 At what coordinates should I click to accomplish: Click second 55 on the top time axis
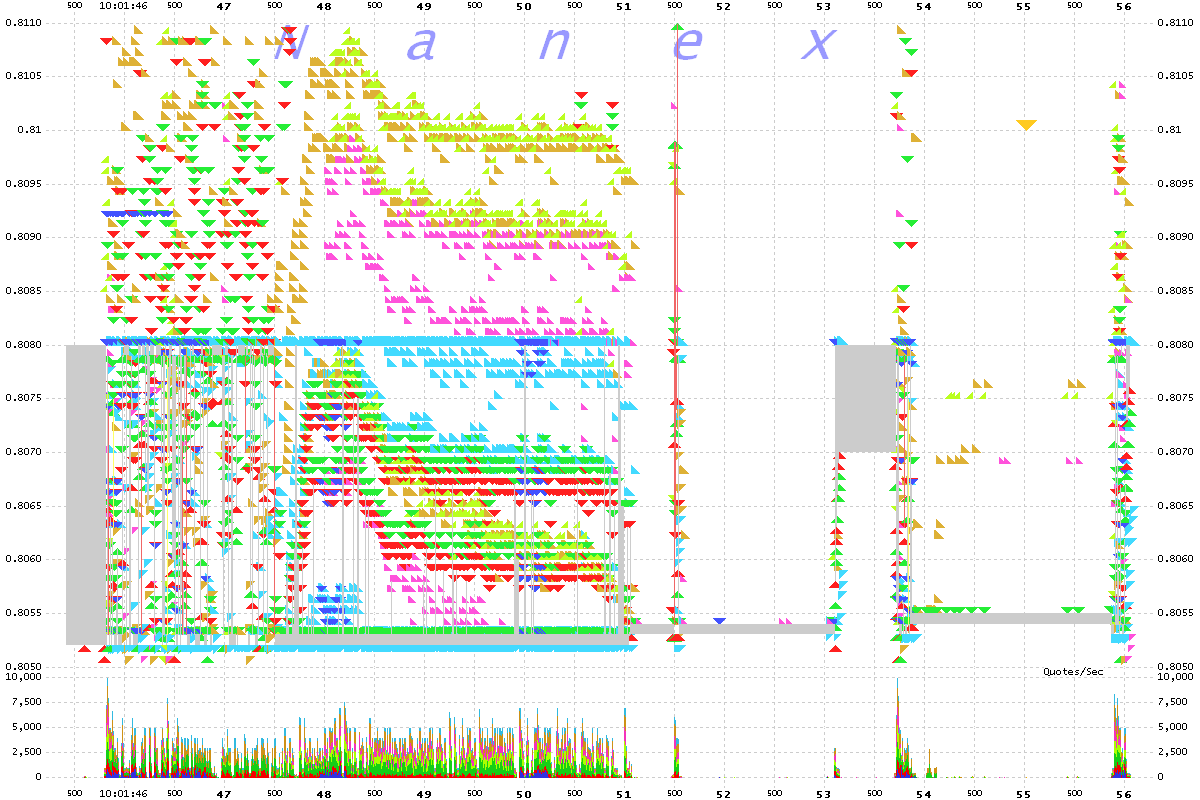point(1024,6)
